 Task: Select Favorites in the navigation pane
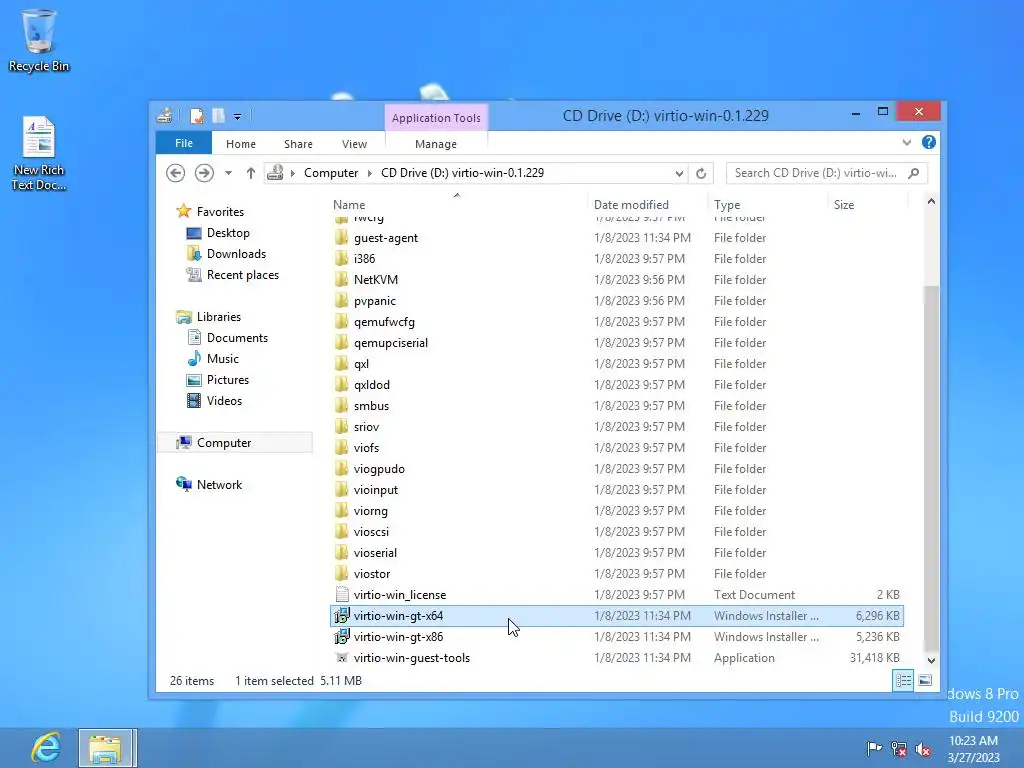(x=220, y=212)
